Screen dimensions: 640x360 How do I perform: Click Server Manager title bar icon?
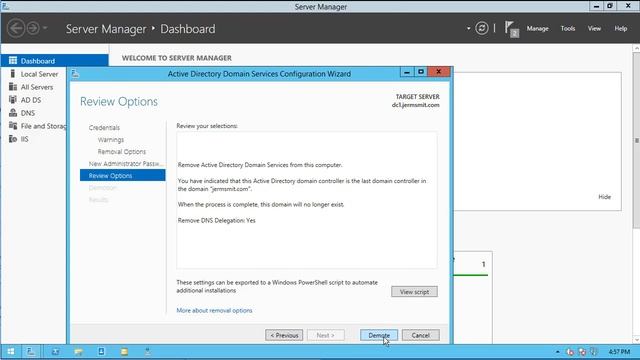tap(5, 6)
